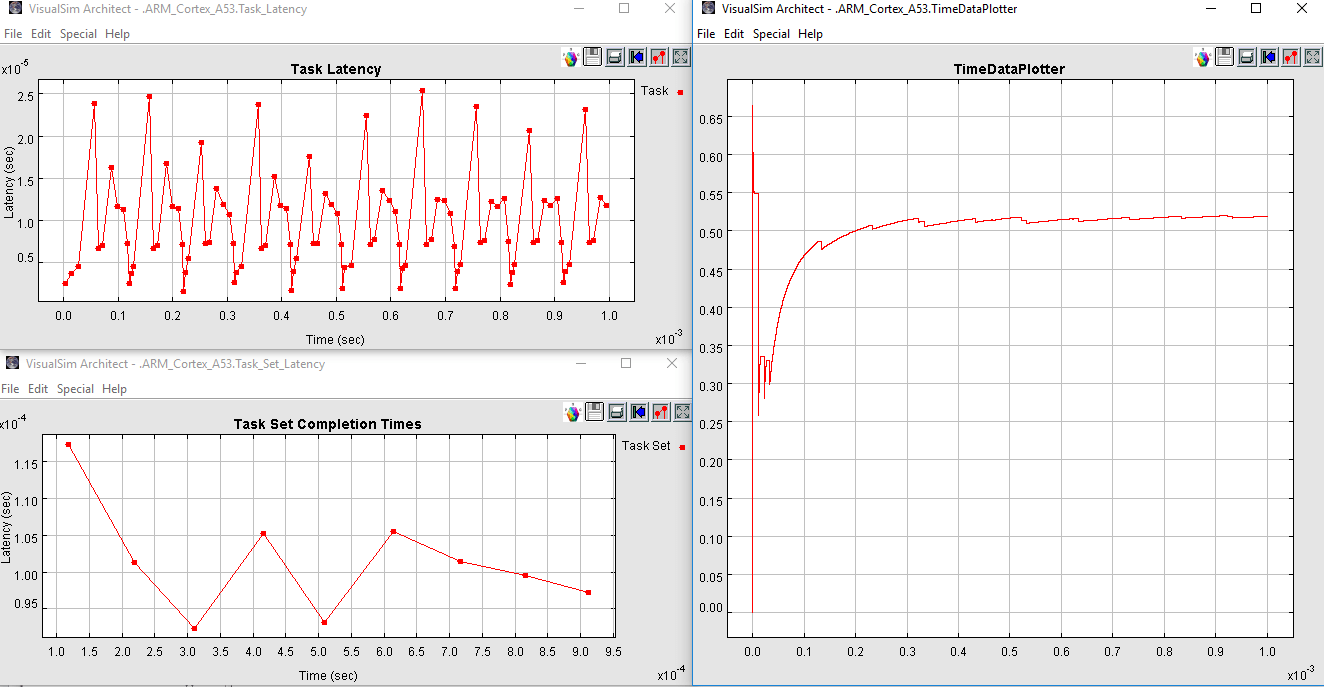Save the Task Latency plot with floppy icon
1324x687 pixels.
tap(593, 57)
